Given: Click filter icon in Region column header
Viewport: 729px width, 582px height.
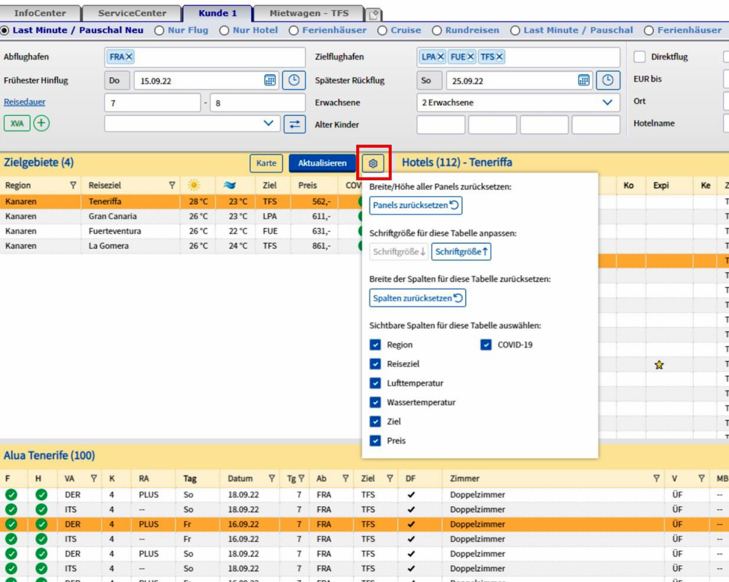Looking at the screenshot, I should [73, 185].
